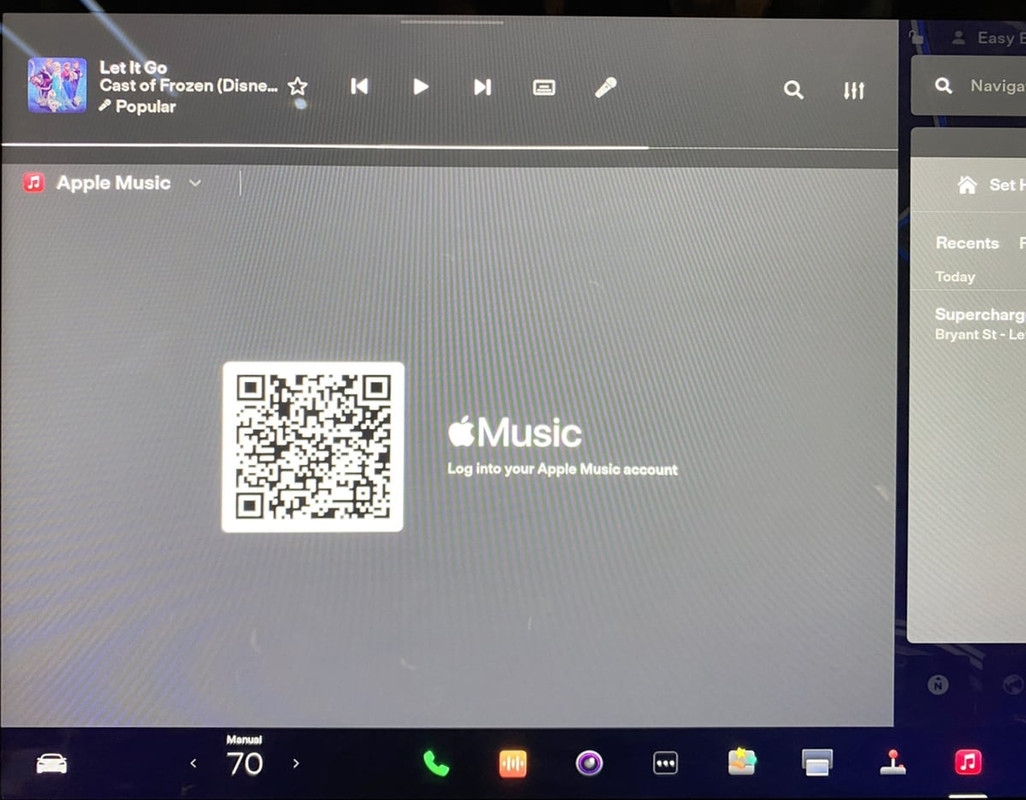1026x800 pixels.
Task: Search the media library magnifier icon
Action: point(793,90)
